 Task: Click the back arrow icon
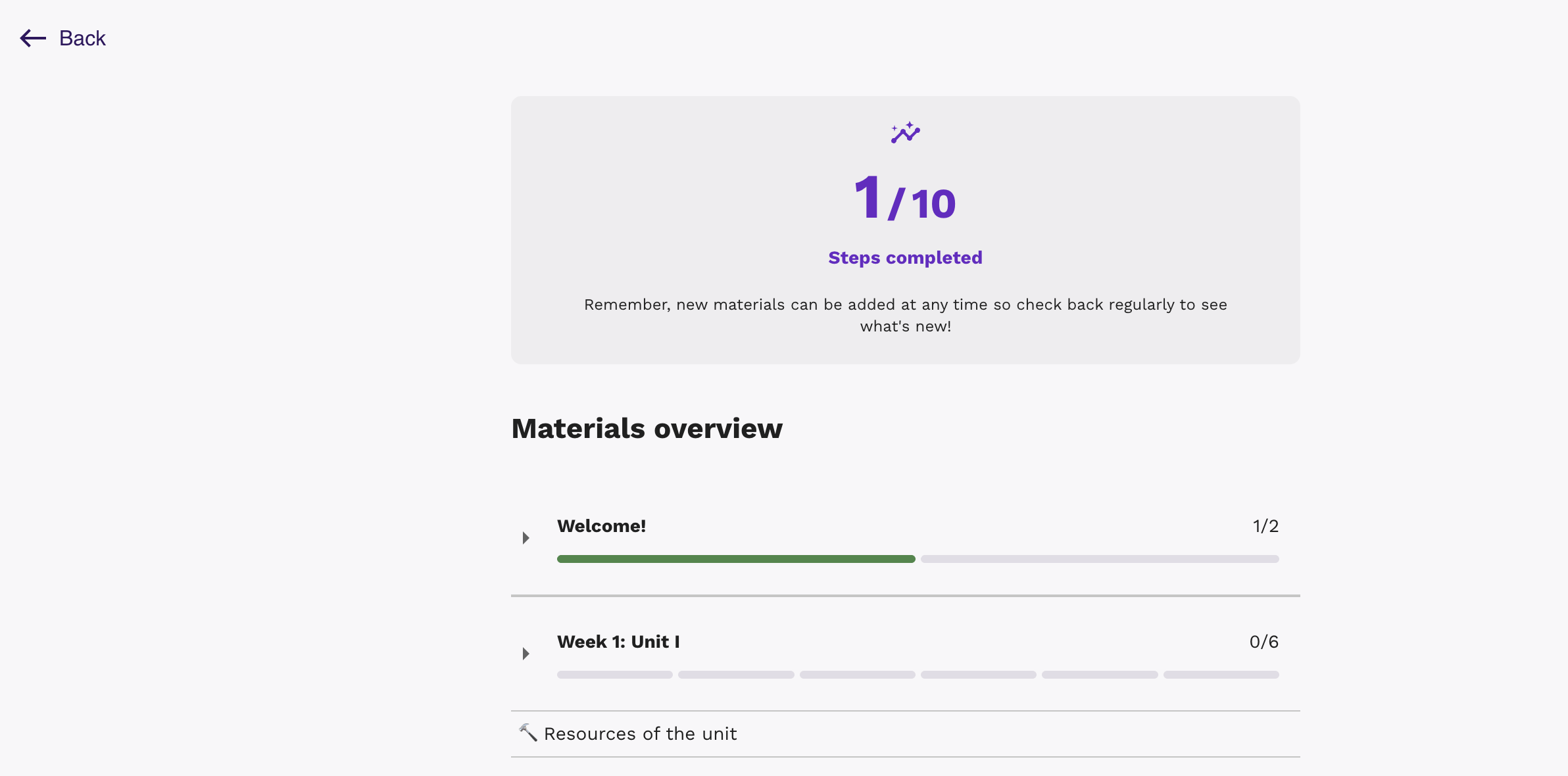click(x=33, y=38)
